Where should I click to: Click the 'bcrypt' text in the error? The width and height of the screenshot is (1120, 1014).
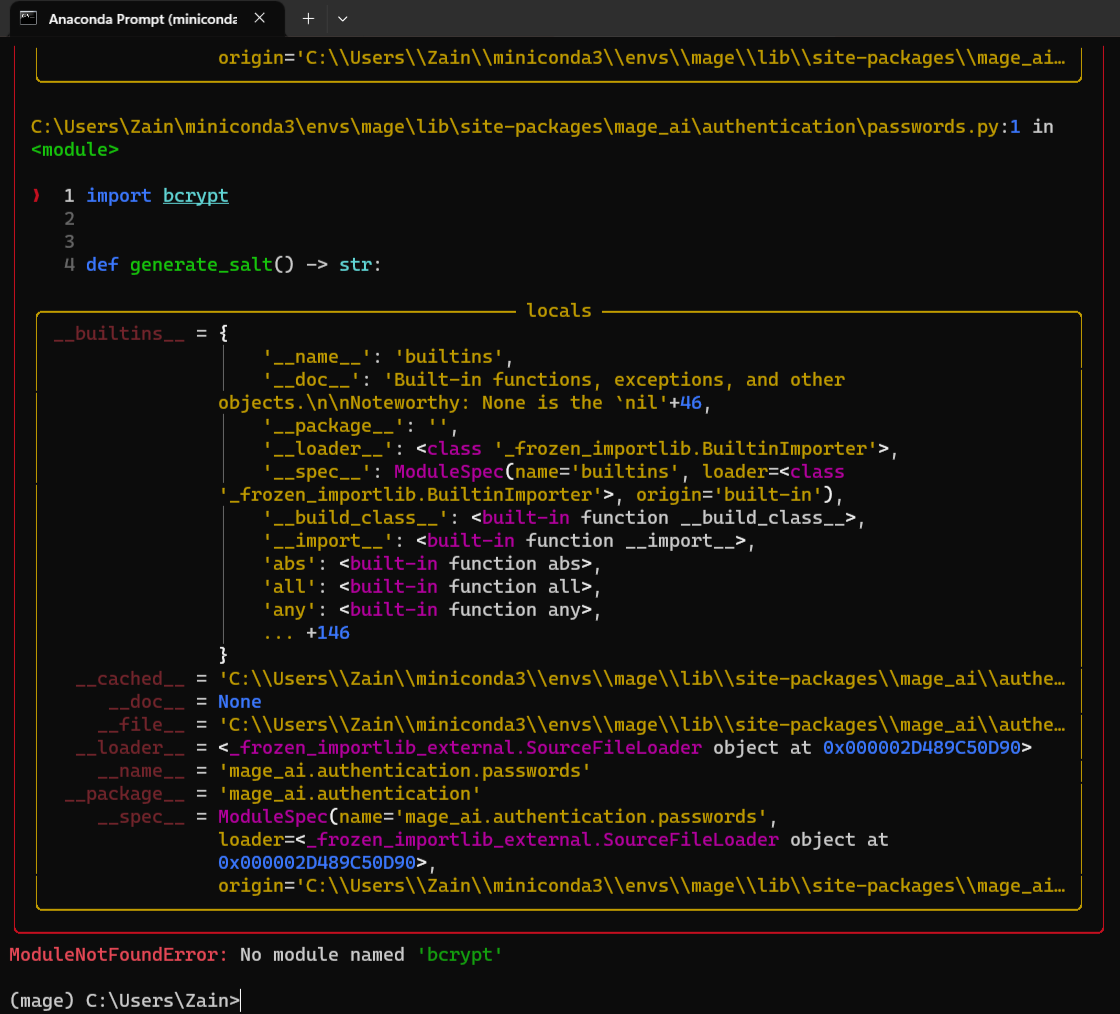click(460, 954)
